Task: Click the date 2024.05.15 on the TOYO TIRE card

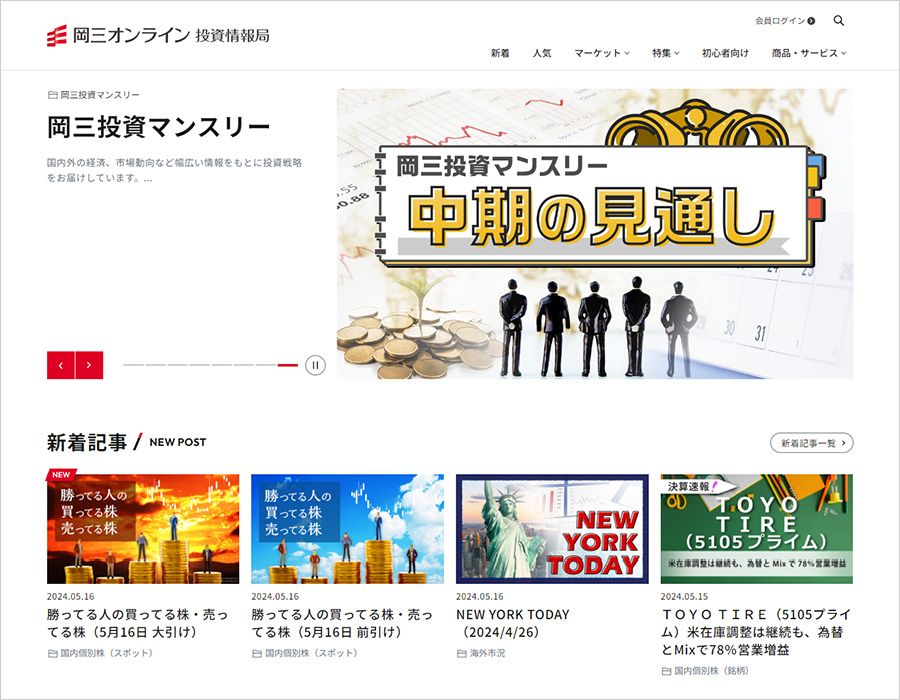Action: [x=684, y=597]
